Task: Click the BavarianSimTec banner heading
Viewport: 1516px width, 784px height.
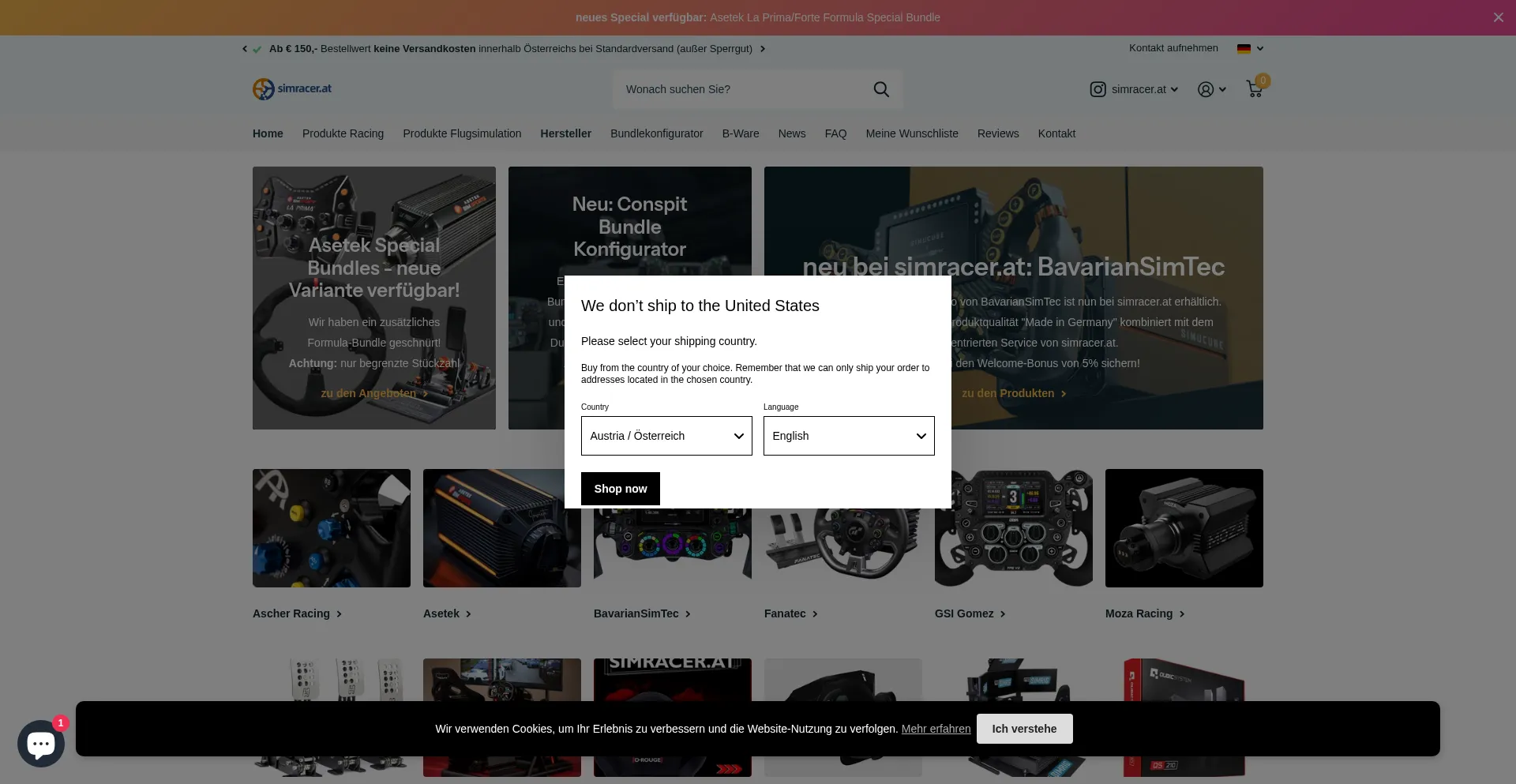Action: pyautogui.click(x=1013, y=267)
